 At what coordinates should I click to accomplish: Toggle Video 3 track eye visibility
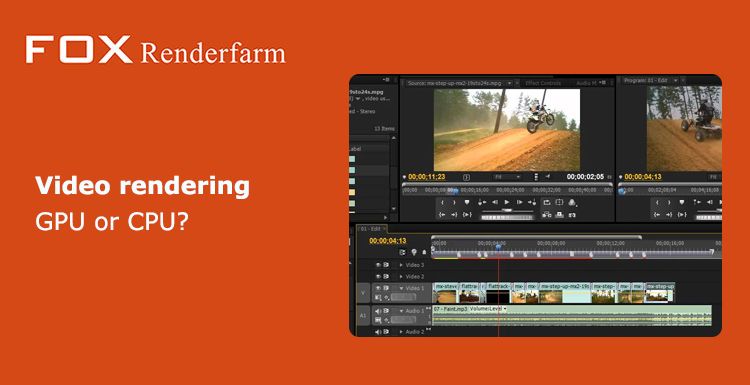click(x=378, y=264)
